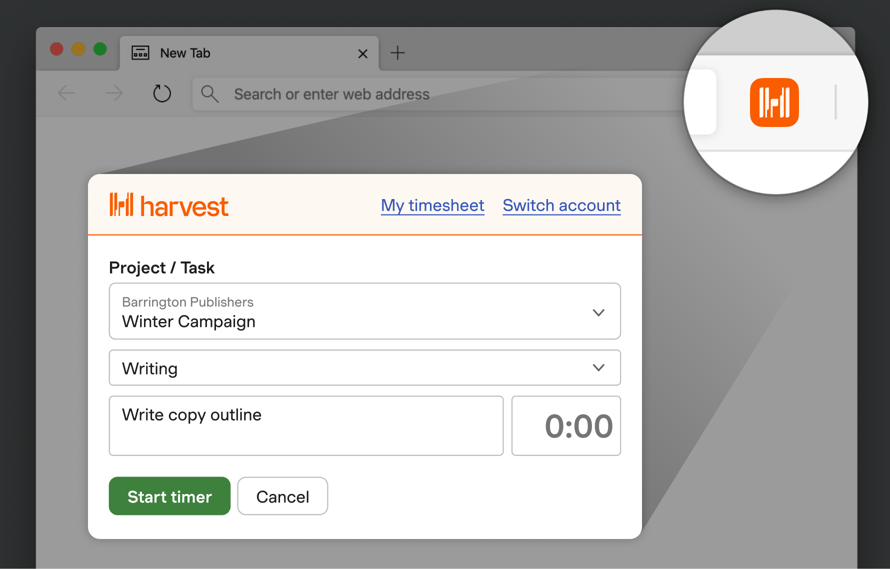
Task: Expand the Winter Campaign project dropdown
Action: pyautogui.click(x=364, y=311)
